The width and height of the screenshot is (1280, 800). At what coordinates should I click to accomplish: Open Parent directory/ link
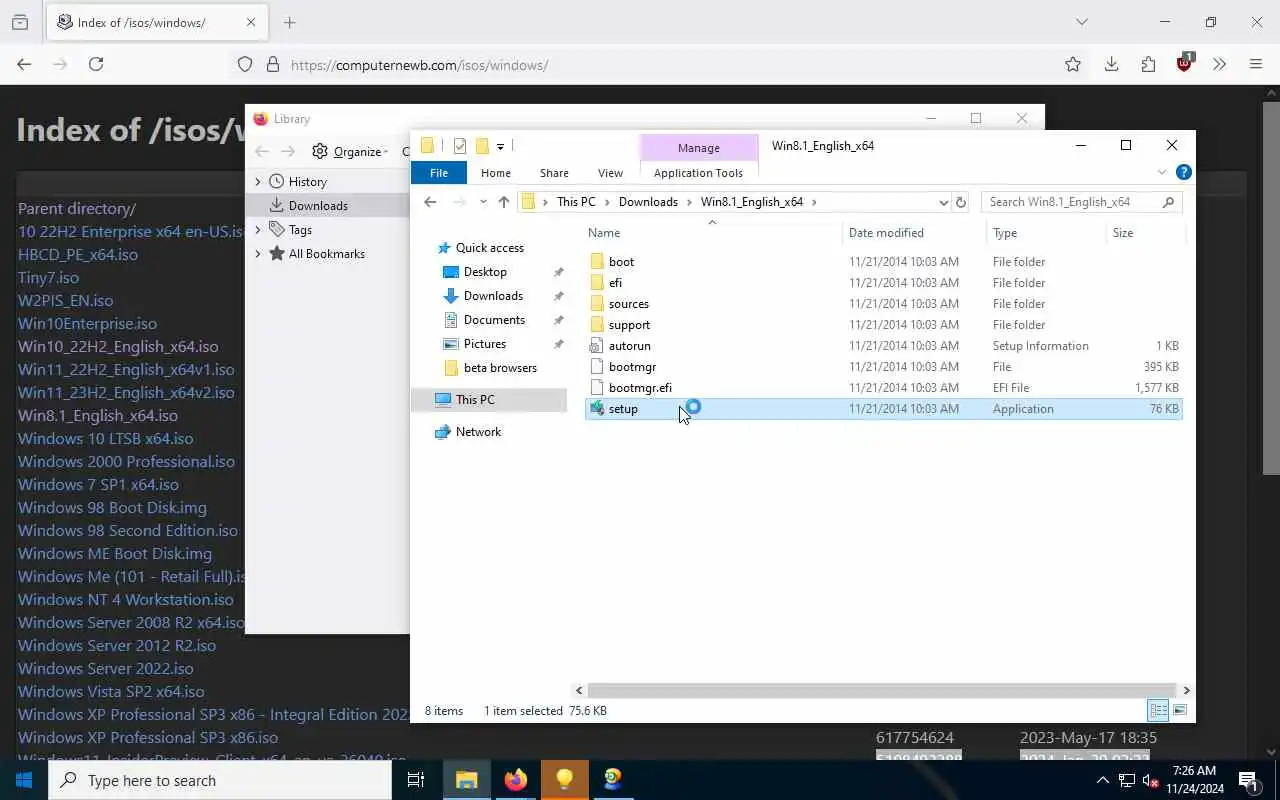click(77, 208)
